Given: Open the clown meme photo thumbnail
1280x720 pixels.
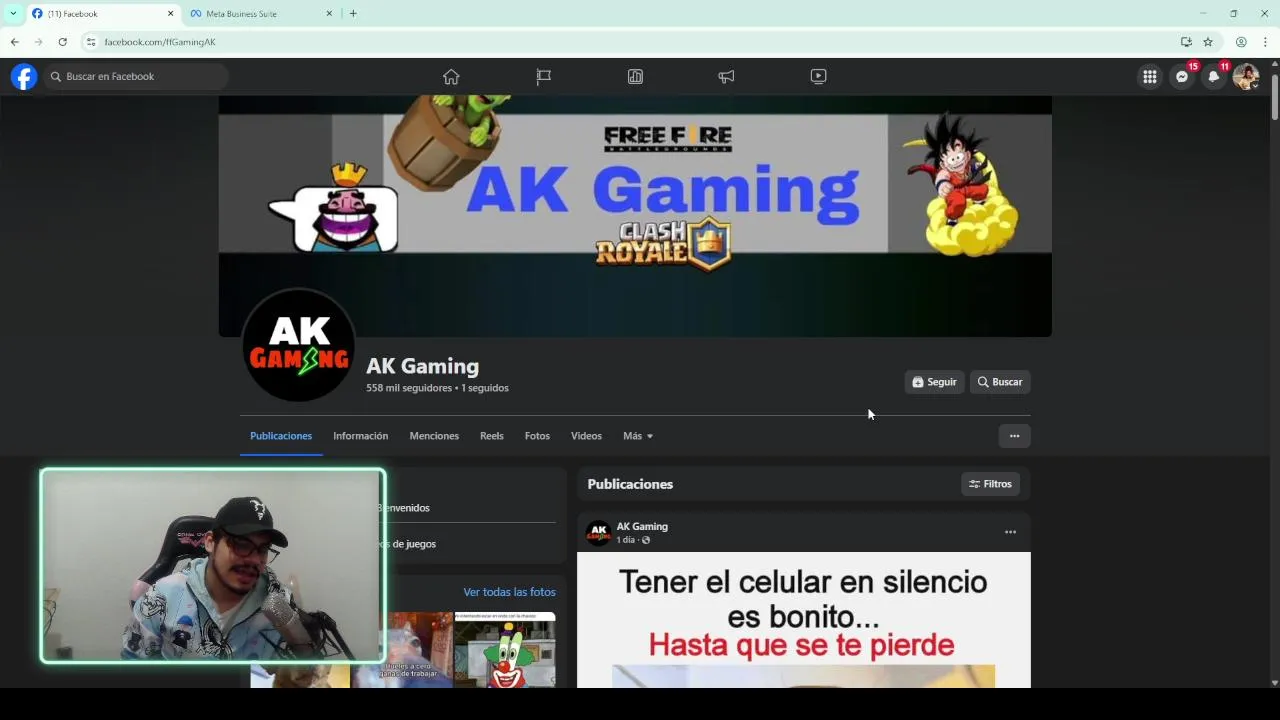Looking at the screenshot, I should pos(505,650).
